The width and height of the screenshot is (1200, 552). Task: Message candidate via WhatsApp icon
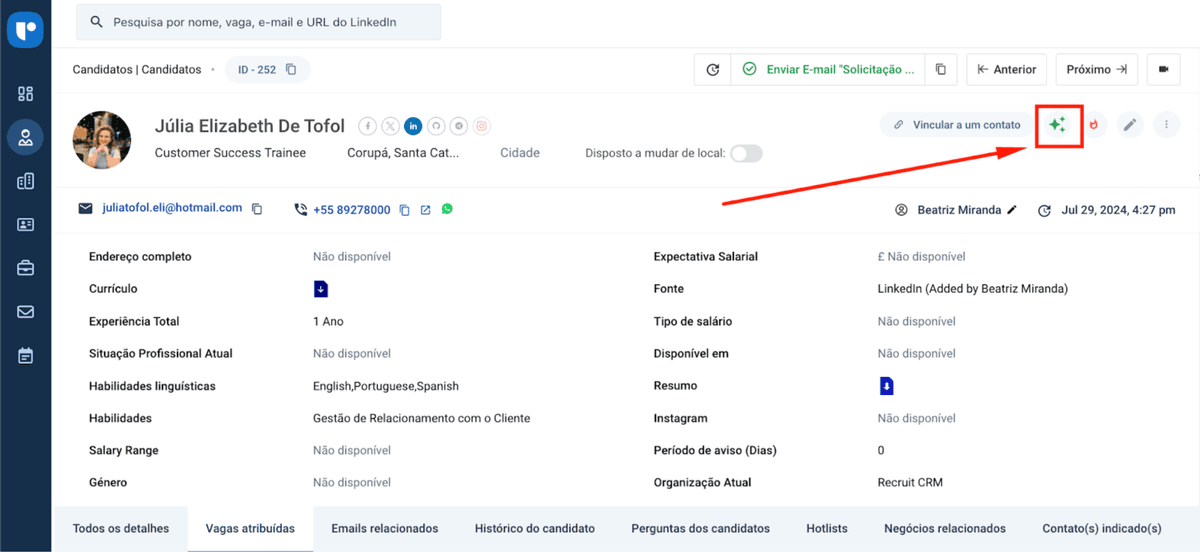(x=447, y=209)
